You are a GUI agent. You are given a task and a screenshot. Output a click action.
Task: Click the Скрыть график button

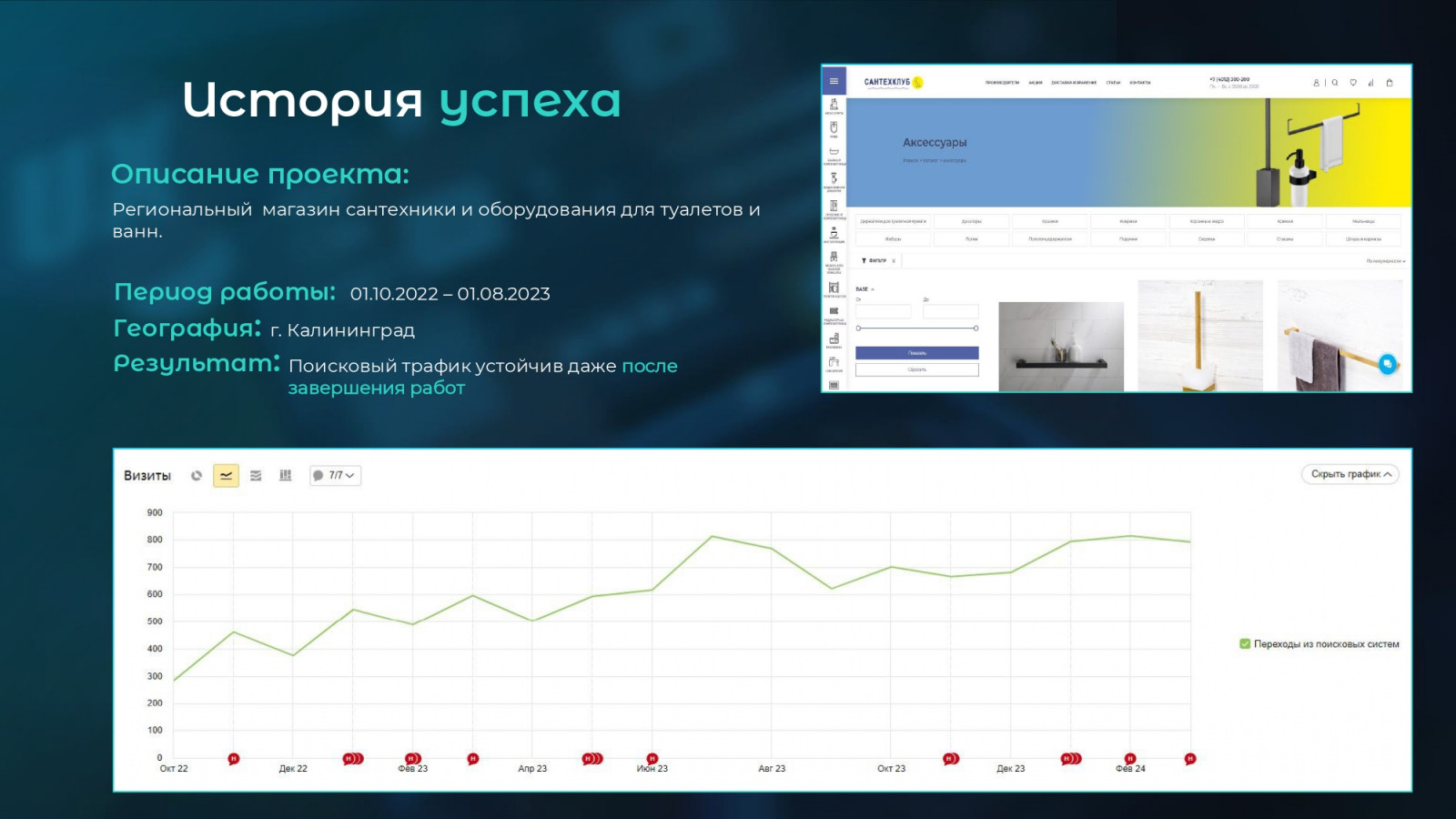(1350, 474)
